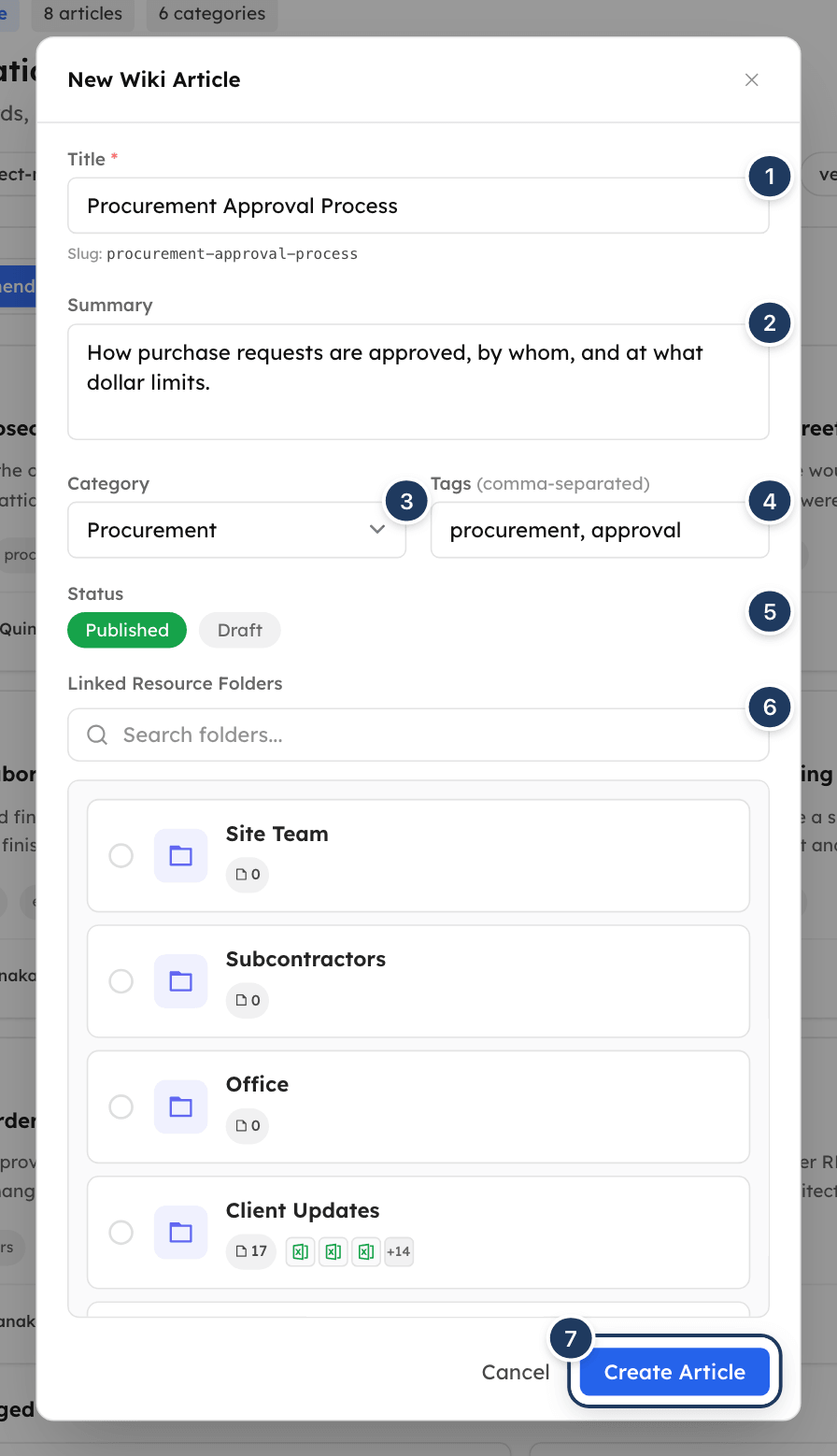Click third Excel file icon in Client Updates

point(365,1251)
